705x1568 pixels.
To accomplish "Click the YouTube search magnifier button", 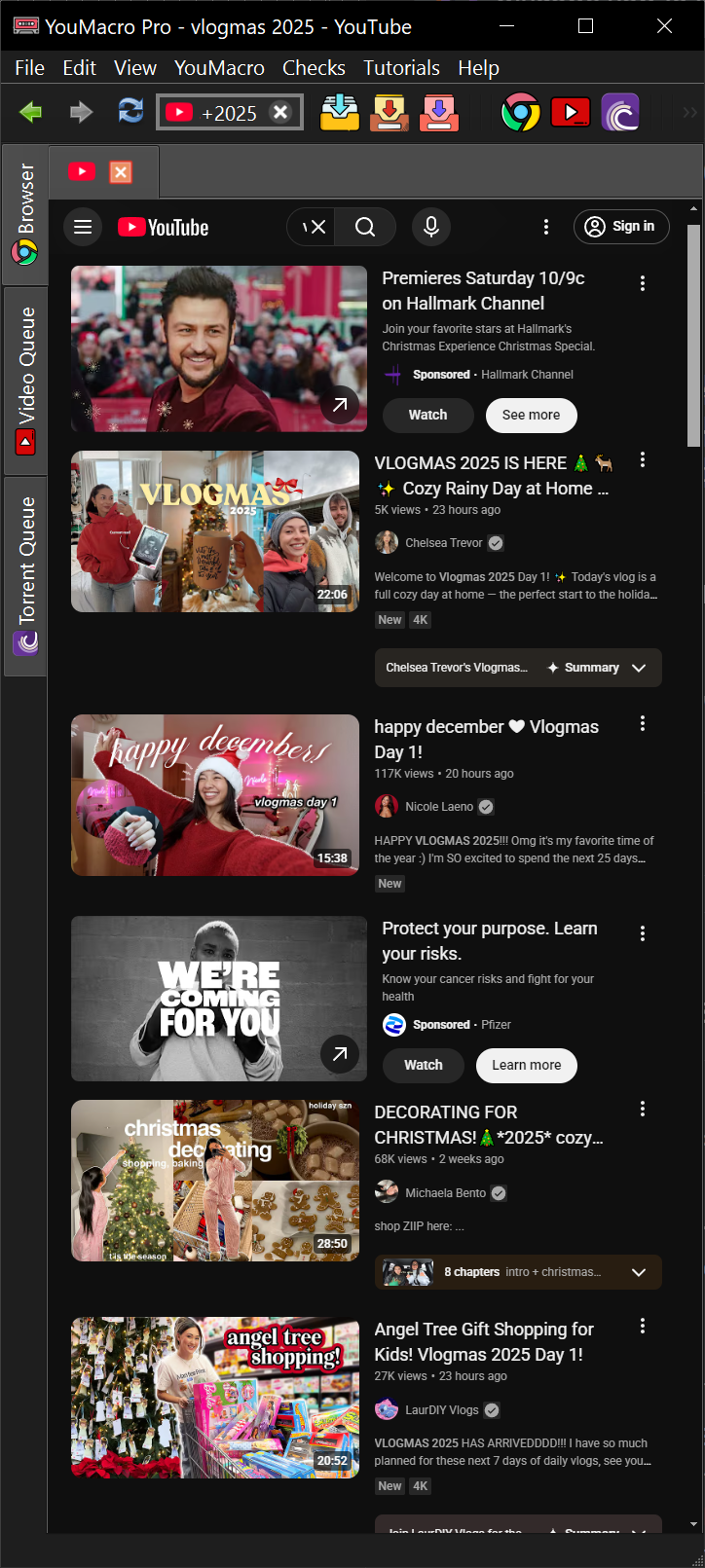I will [x=365, y=227].
